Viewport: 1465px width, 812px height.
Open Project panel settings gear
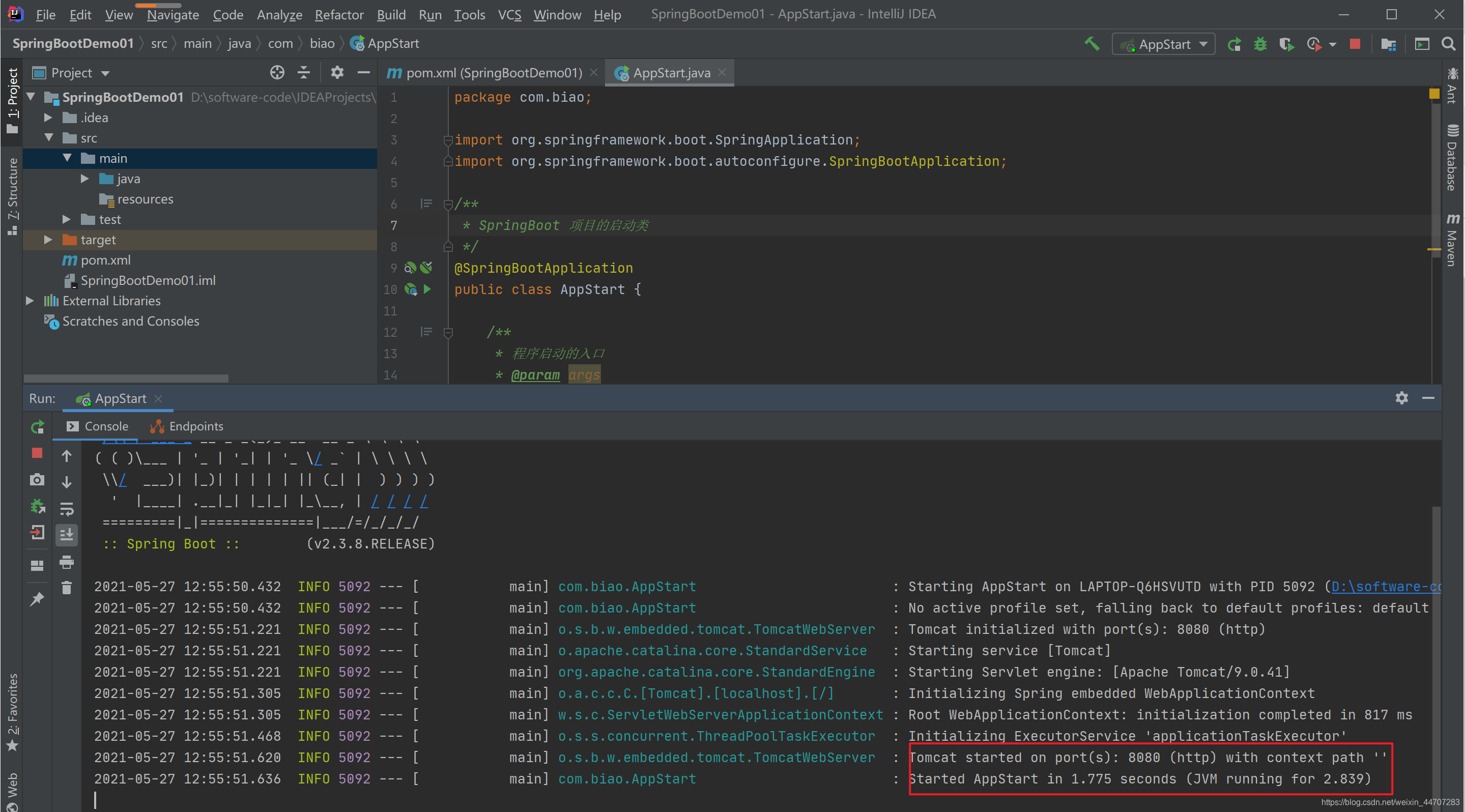click(337, 72)
